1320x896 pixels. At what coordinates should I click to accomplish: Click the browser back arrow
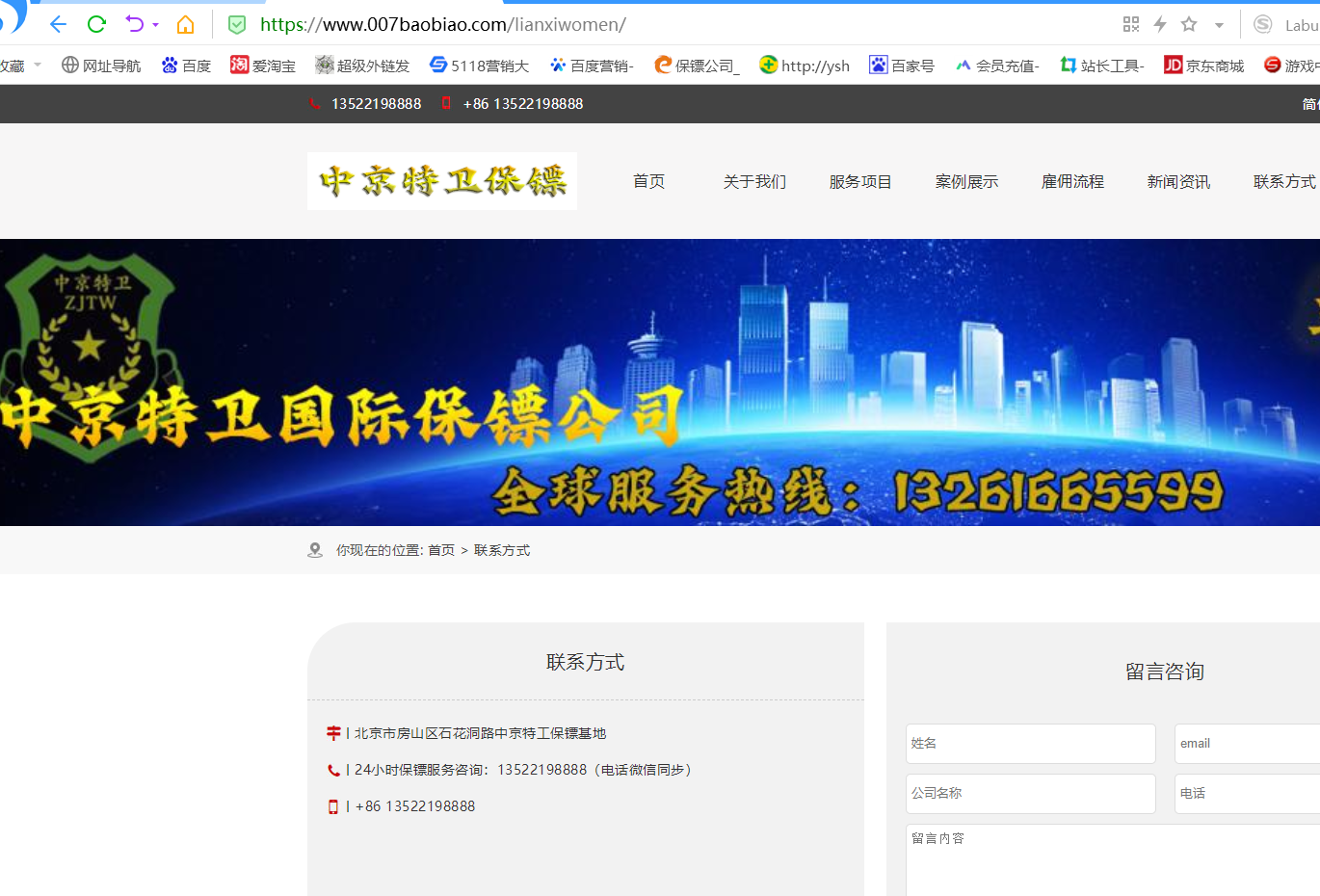(x=58, y=24)
